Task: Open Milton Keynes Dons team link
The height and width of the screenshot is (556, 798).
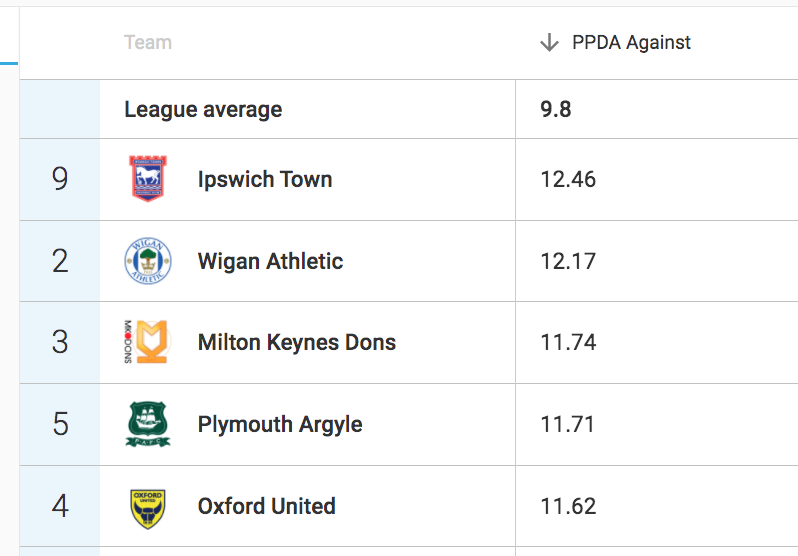Action: 297,343
